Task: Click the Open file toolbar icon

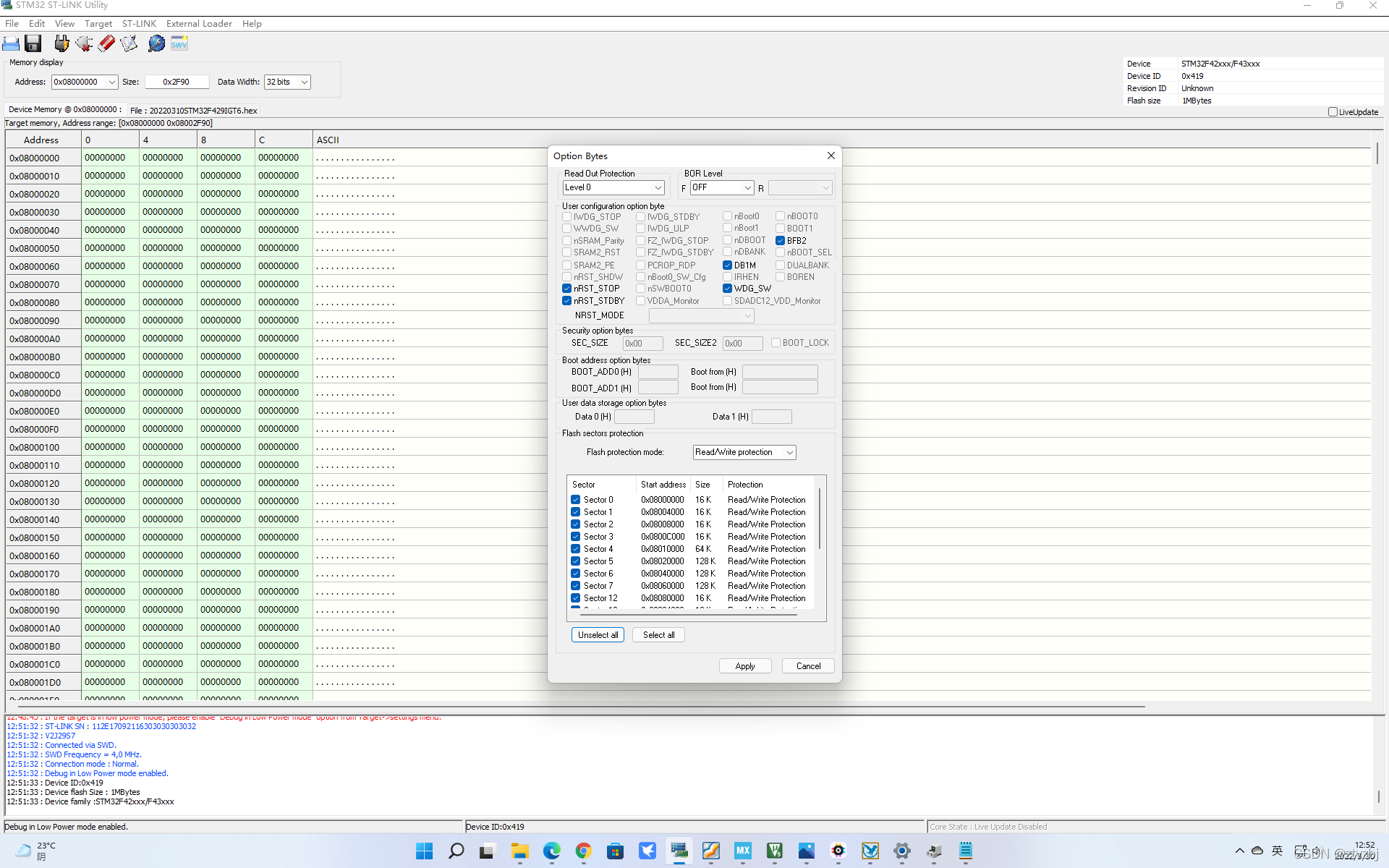Action: 11,43
